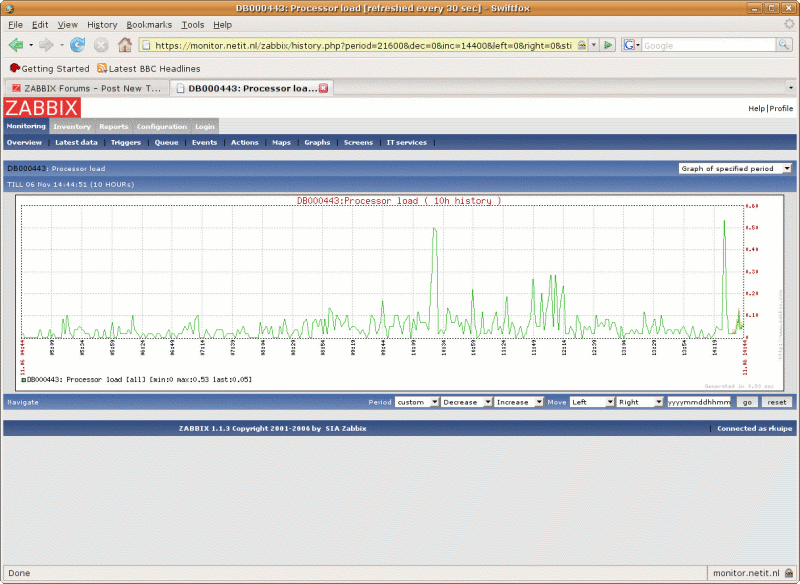Open Latest BBC Headlines feed bookmark

(x=148, y=68)
